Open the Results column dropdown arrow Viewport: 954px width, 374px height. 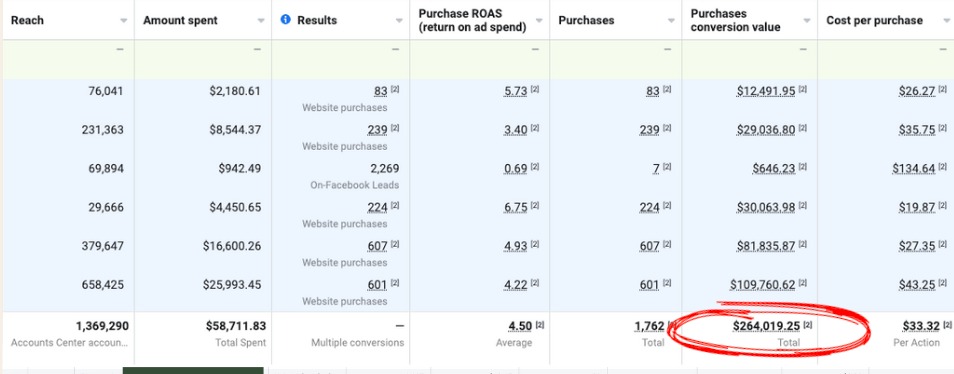pyautogui.click(x=399, y=21)
